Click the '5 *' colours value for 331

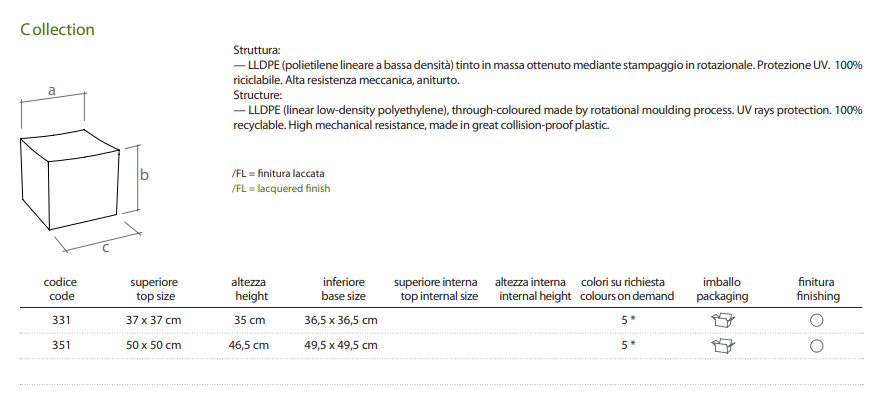(x=627, y=320)
